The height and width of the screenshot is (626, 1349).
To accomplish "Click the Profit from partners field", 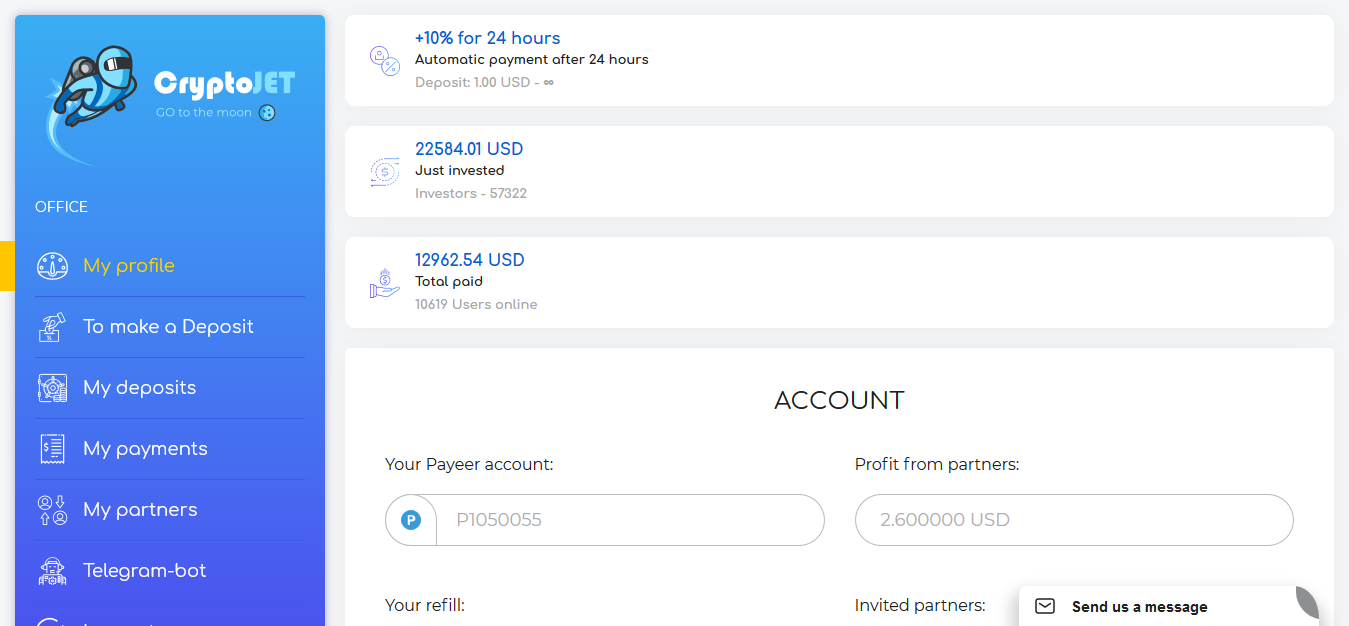I will (x=1073, y=520).
